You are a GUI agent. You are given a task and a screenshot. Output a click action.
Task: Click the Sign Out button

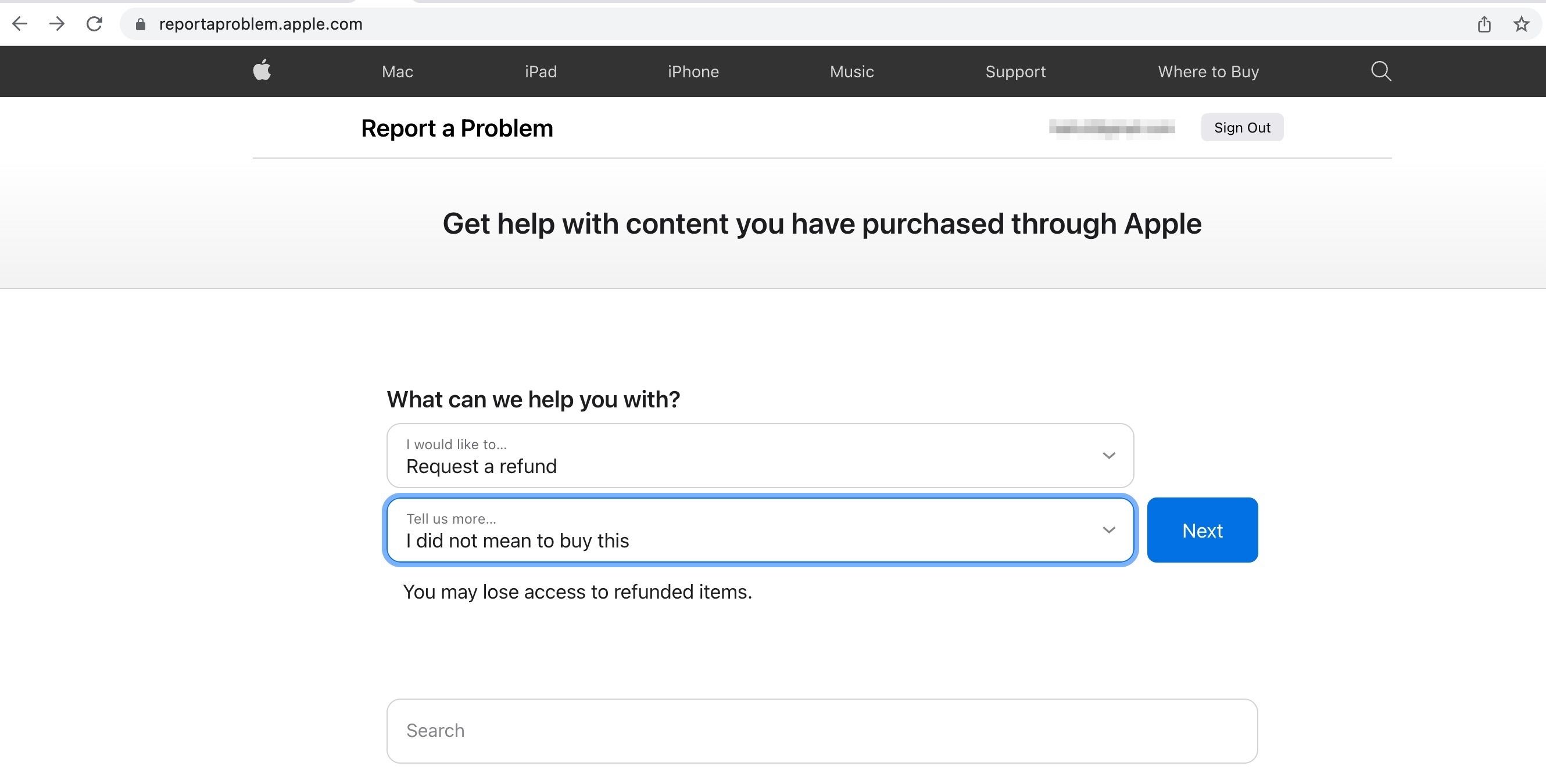click(x=1241, y=128)
